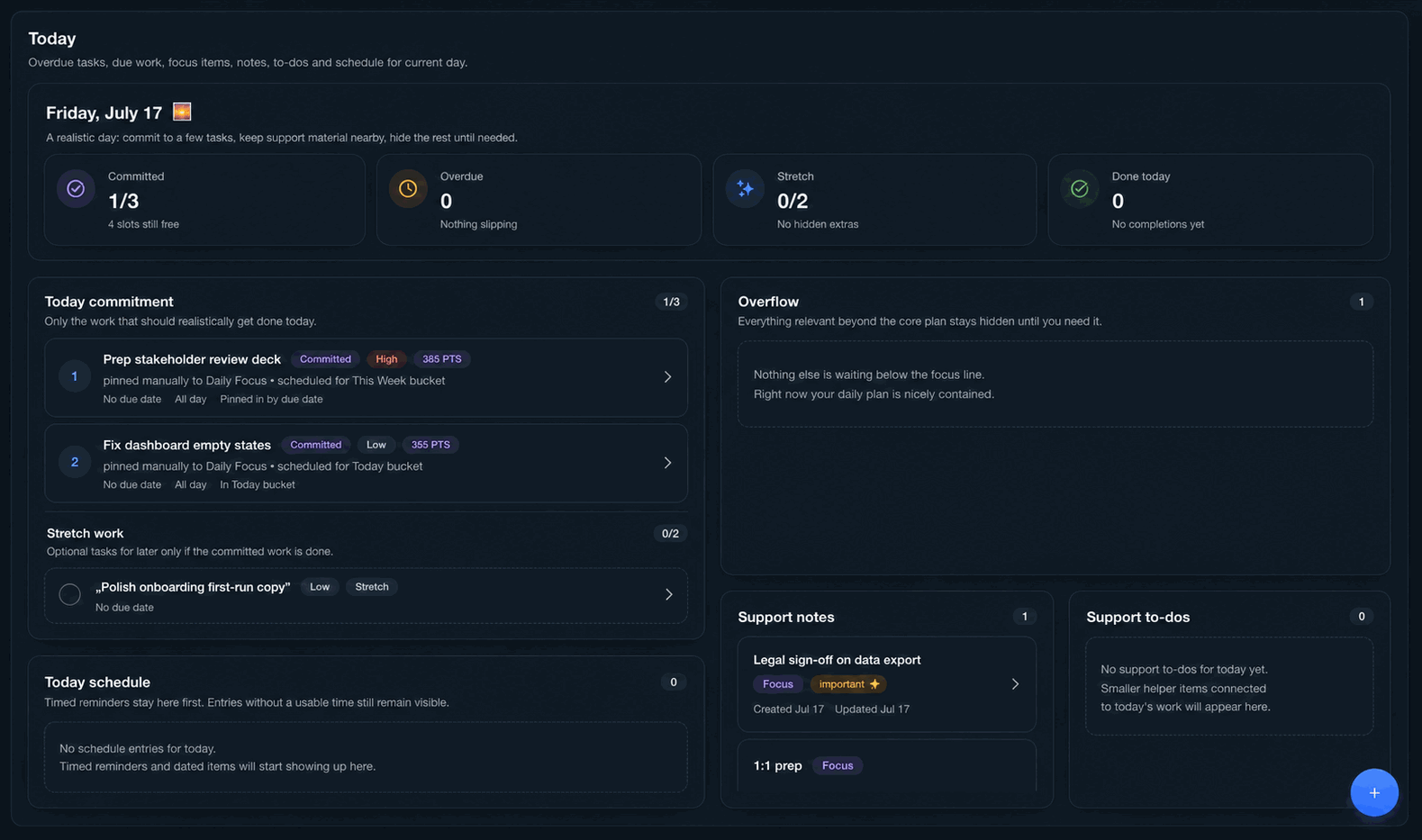Viewport: 1422px width, 840px height.
Task: Click the 'No completions yet' text
Action: [x=1157, y=224]
